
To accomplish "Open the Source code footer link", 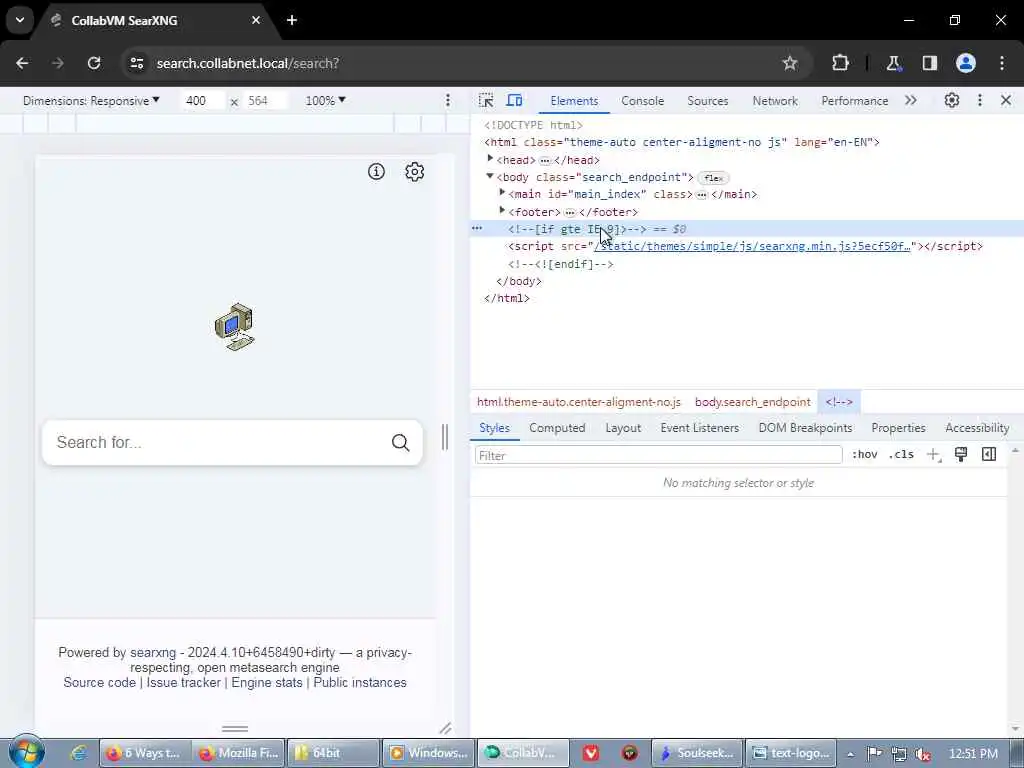I will [x=99, y=682].
